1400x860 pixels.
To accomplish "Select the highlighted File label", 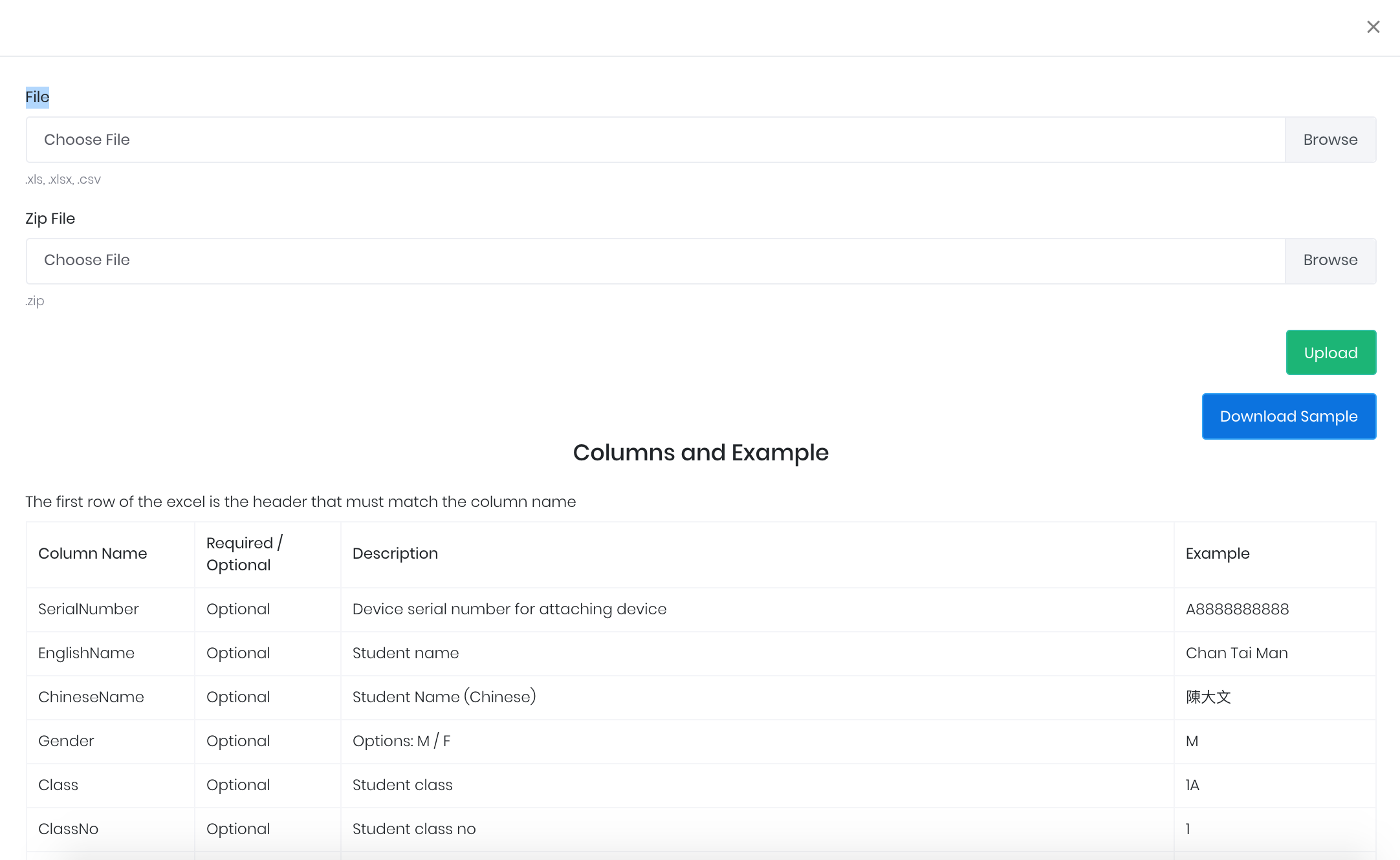I will (38, 98).
